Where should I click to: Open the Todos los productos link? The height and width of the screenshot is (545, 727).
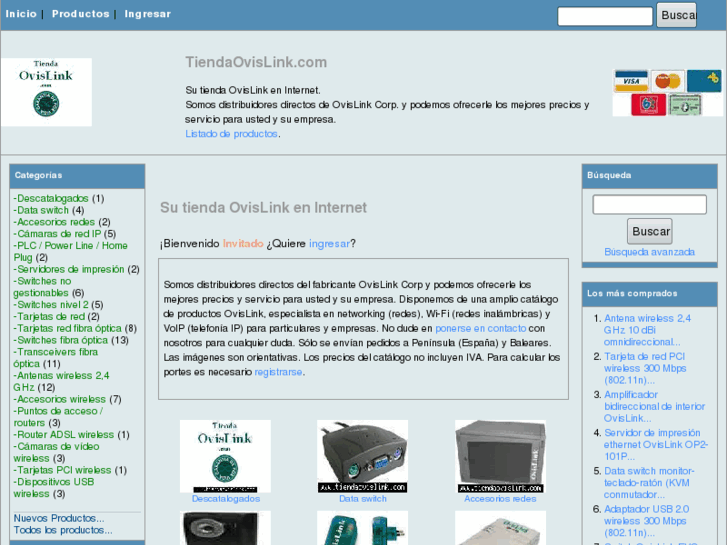click(63, 530)
